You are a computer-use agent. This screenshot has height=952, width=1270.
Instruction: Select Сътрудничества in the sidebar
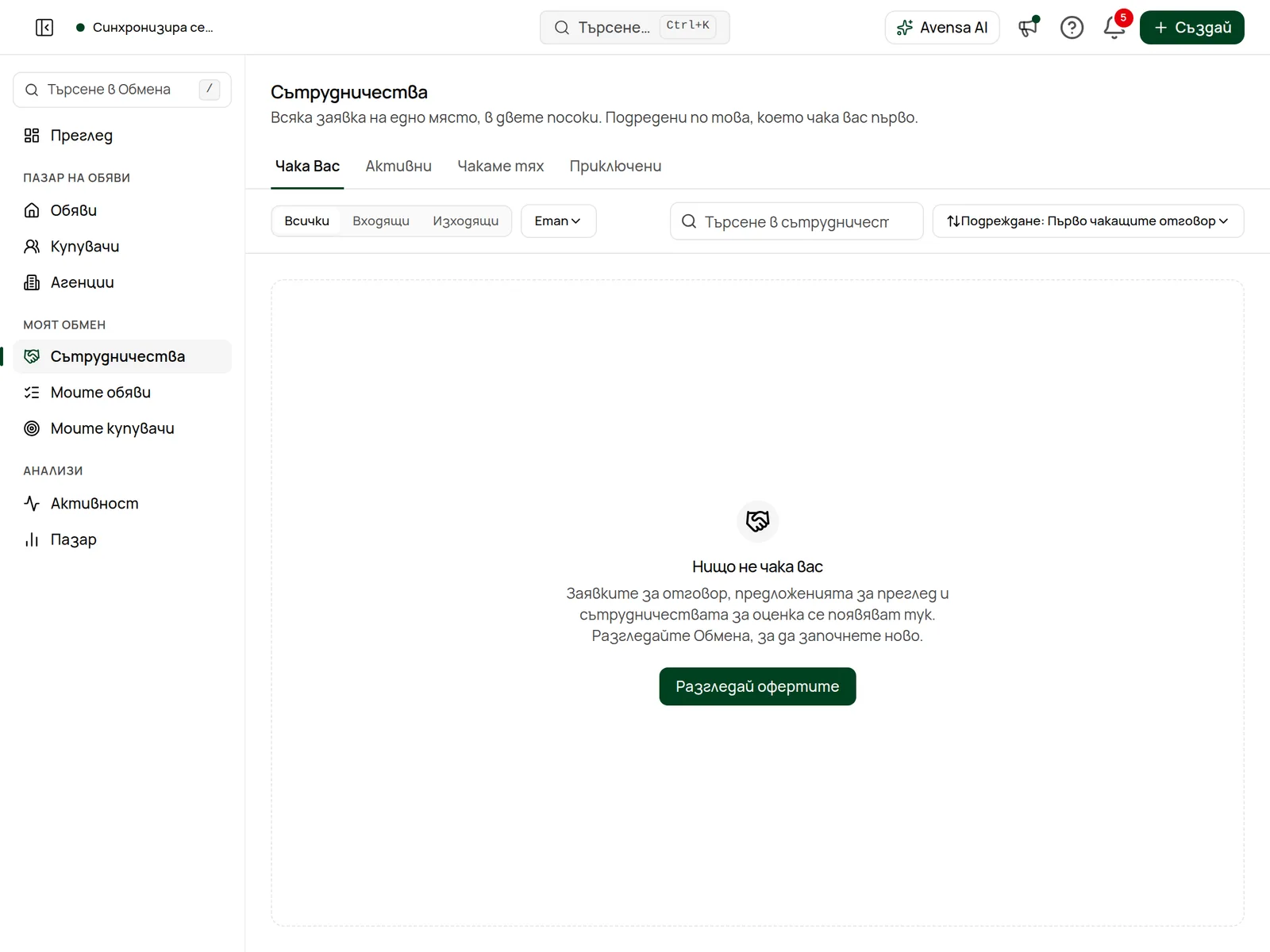click(x=122, y=357)
